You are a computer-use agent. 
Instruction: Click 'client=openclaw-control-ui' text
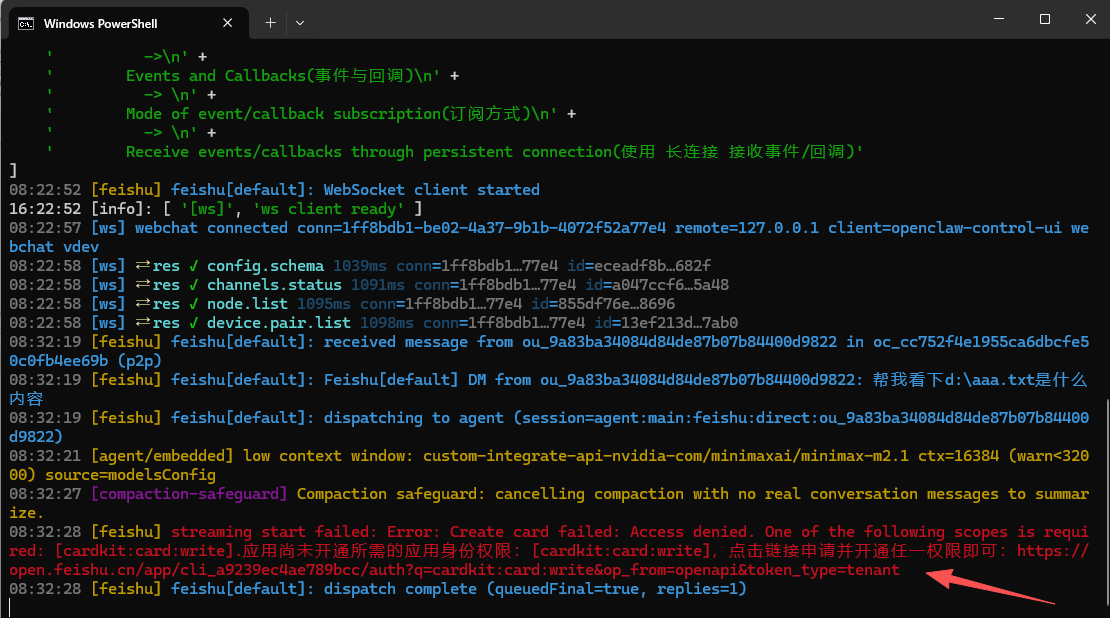click(944, 228)
